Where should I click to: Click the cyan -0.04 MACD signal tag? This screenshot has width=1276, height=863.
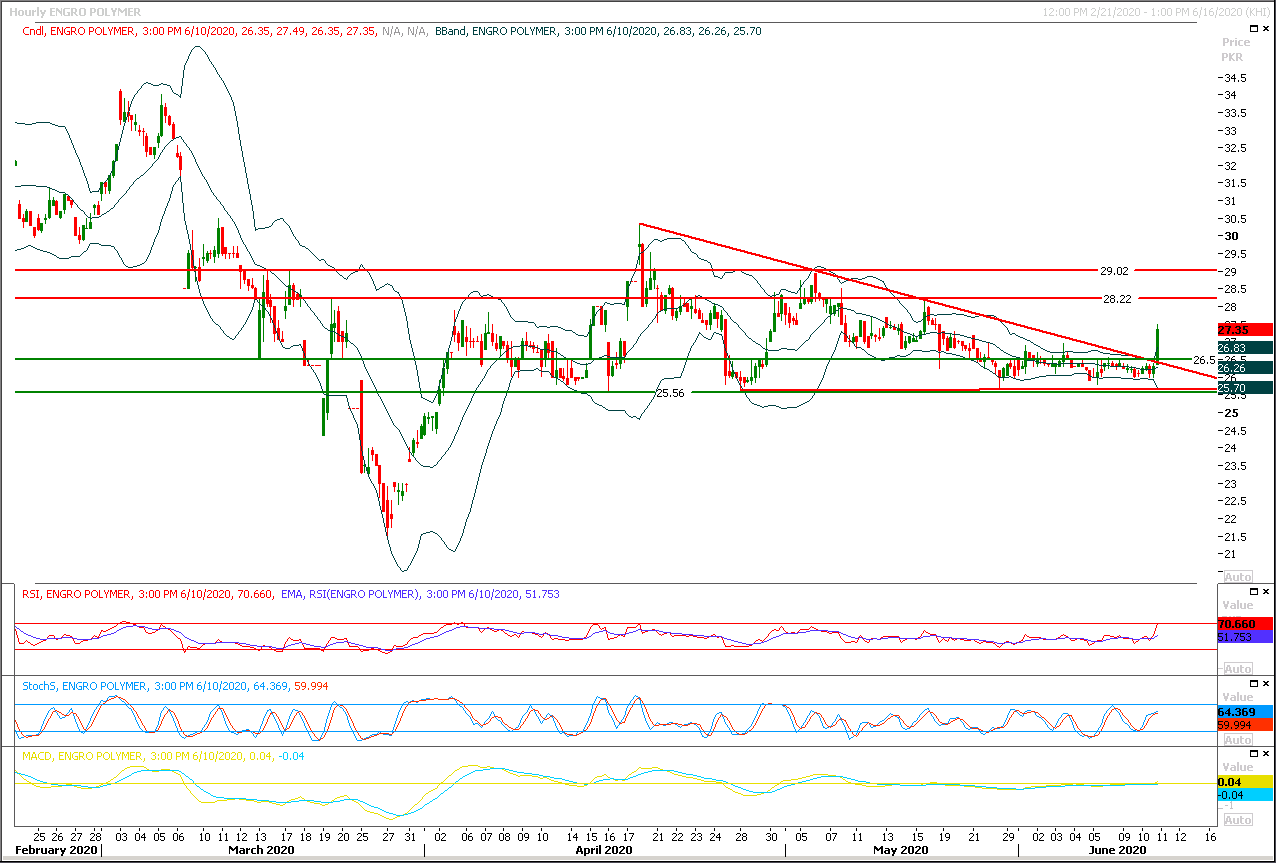(x=1244, y=795)
